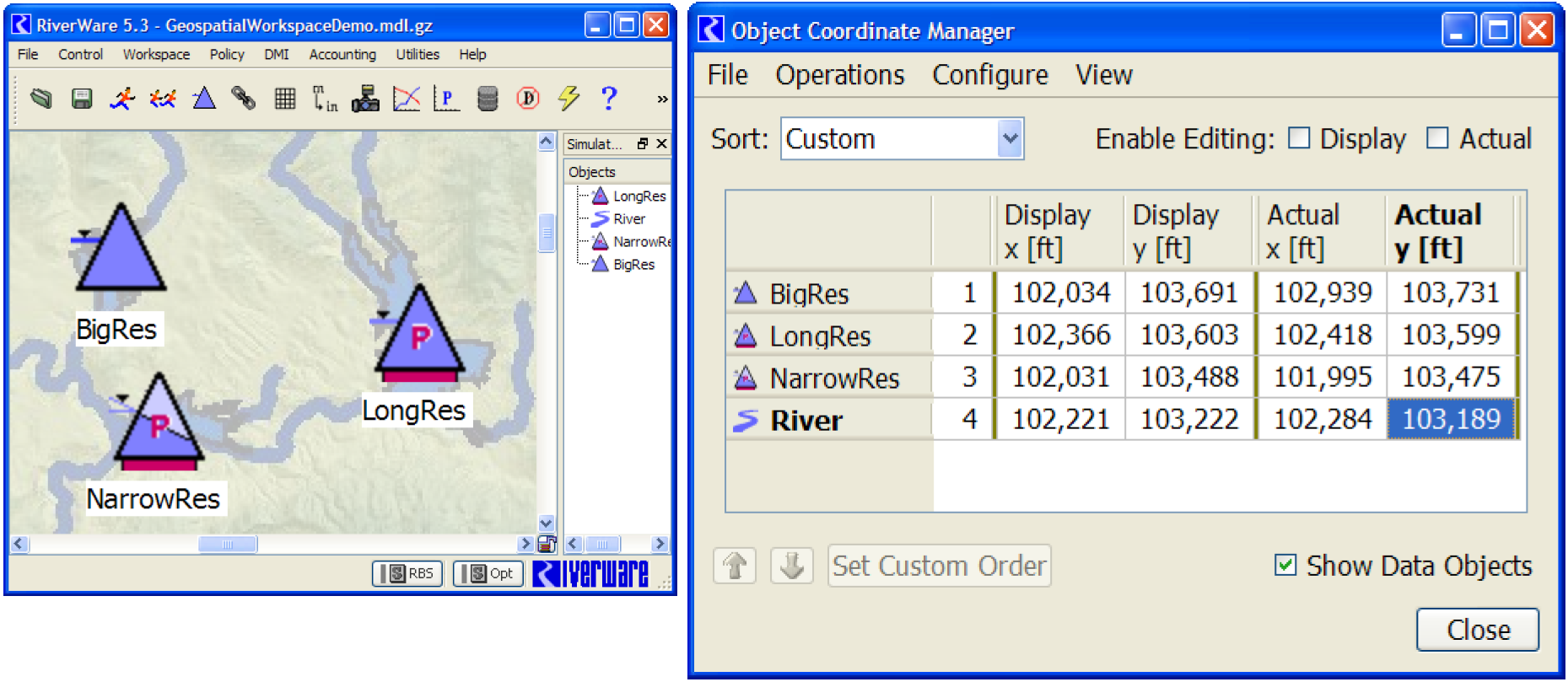Enable Actual coordinate editing checkbox

point(1437,138)
